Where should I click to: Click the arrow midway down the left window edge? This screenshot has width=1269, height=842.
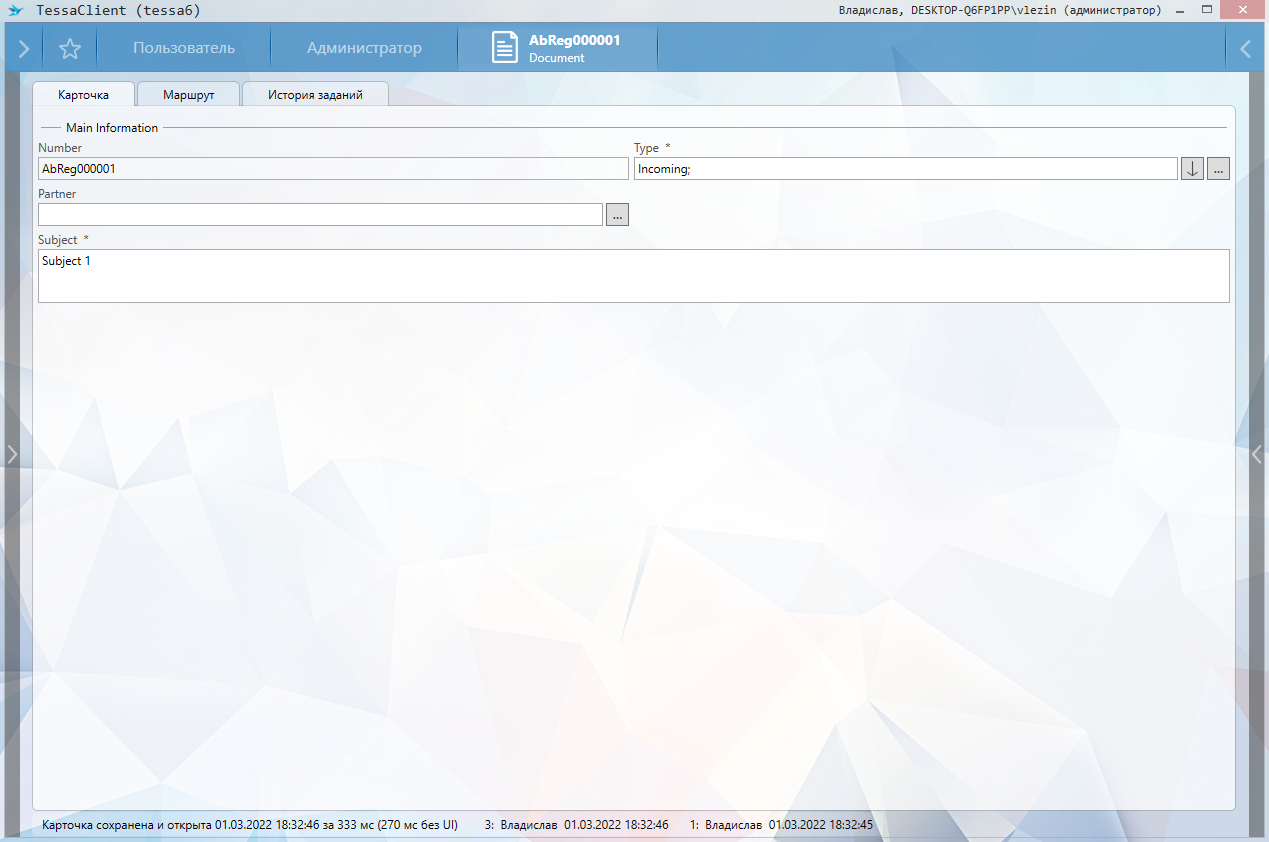(12, 454)
